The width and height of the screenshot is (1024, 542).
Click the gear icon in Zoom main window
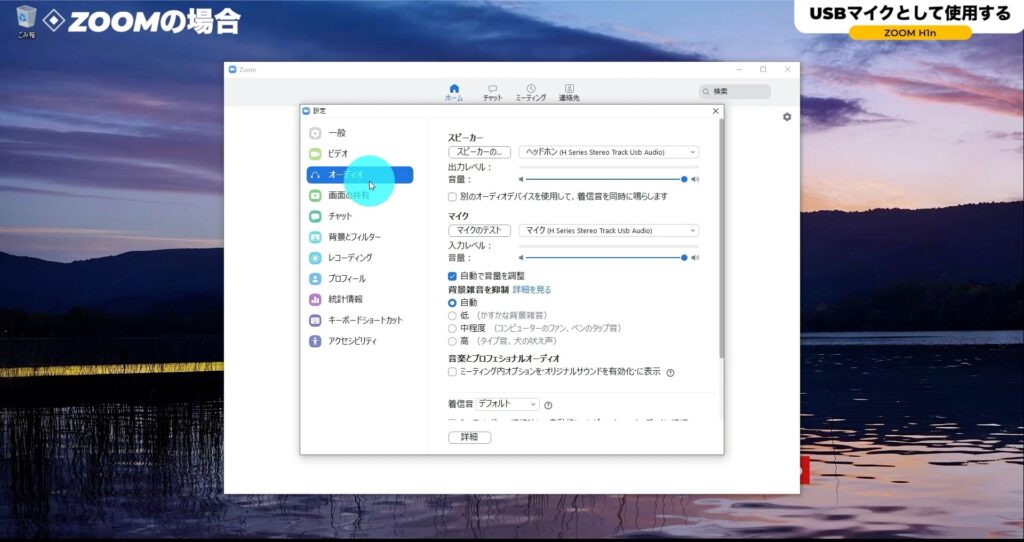787,117
